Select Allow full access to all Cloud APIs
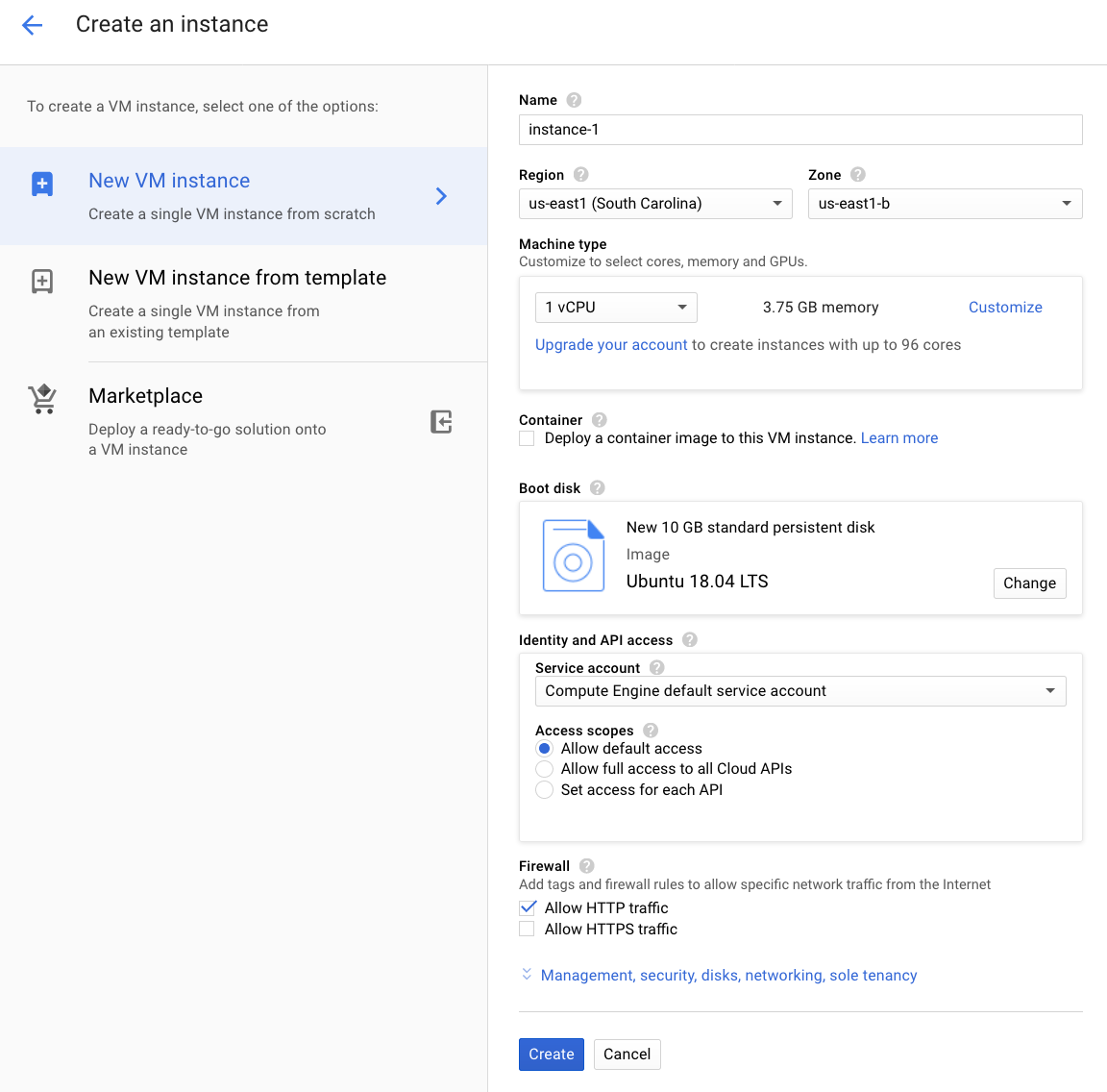The height and width of the screenshot is (1092, 1107). point(545,769)
